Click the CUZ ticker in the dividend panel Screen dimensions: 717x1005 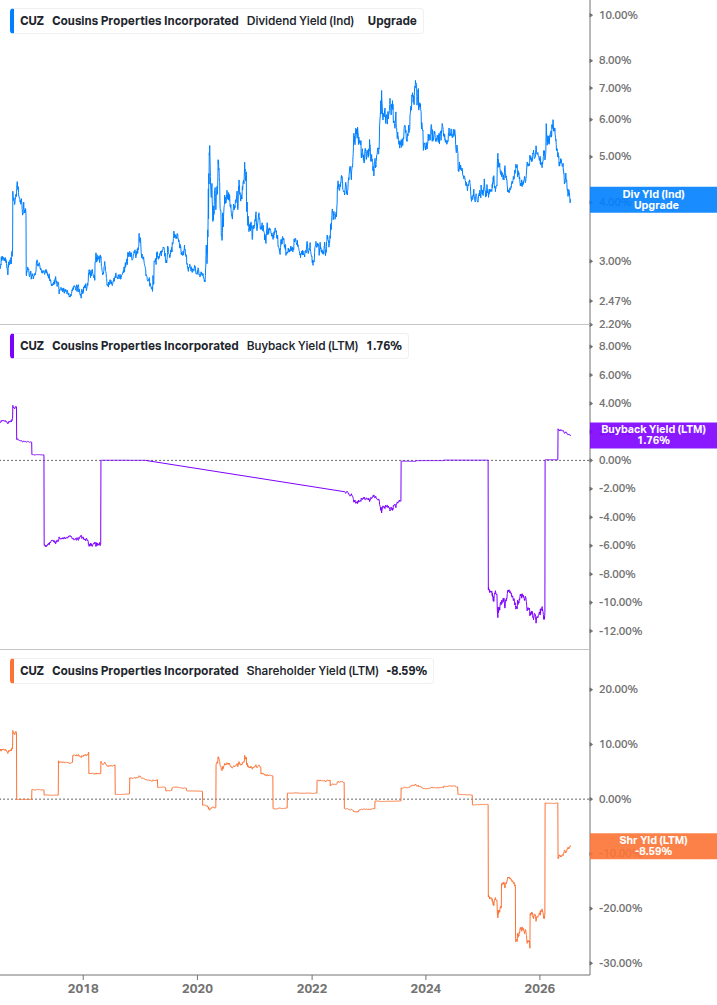(x=32, y=21)
